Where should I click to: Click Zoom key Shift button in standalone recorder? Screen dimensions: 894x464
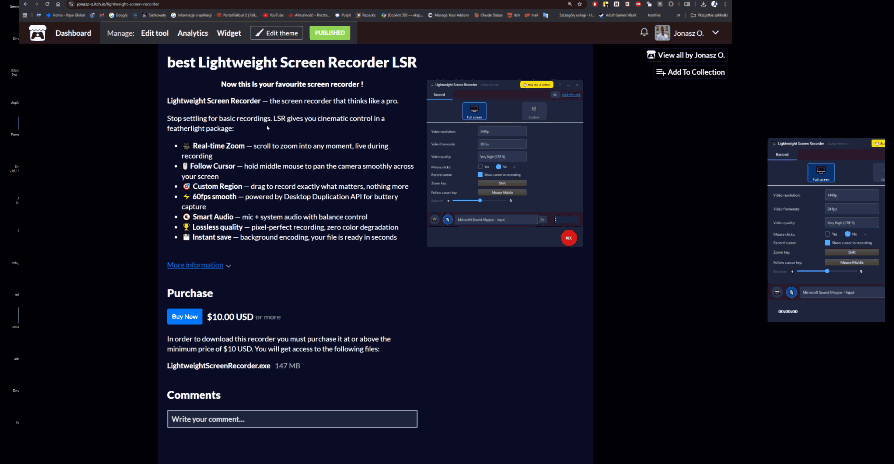[852, 252]
